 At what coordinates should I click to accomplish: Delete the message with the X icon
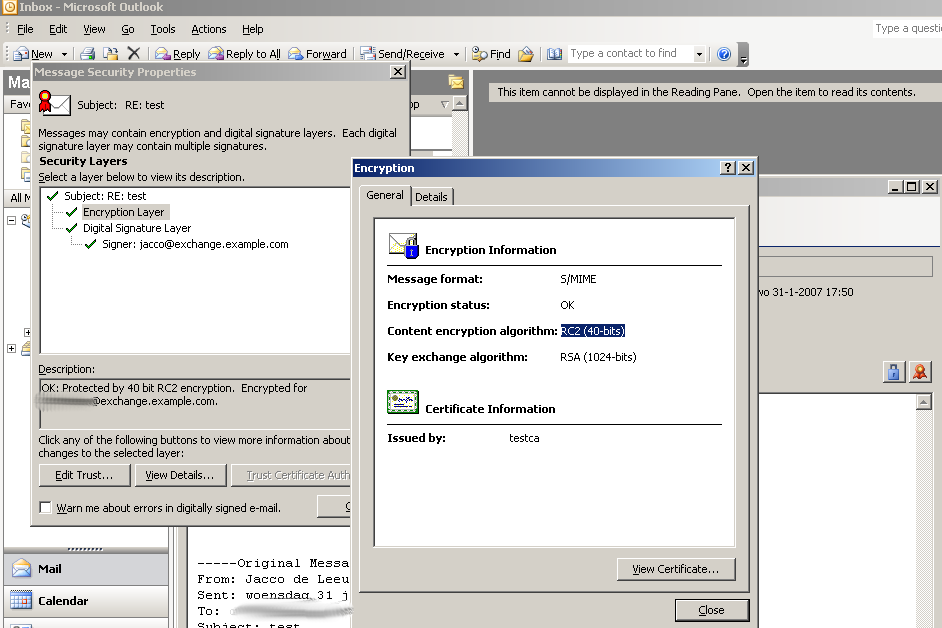133,54
